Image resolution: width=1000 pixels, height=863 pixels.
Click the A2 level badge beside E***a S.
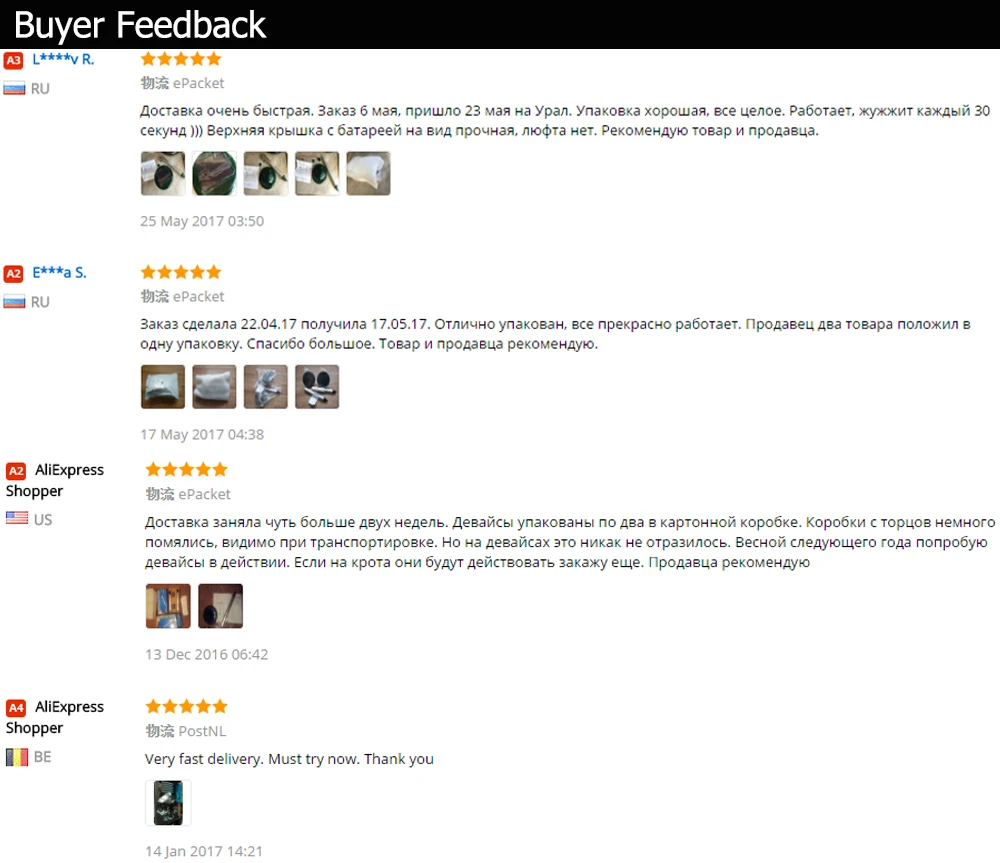click(x=13, y=274)
